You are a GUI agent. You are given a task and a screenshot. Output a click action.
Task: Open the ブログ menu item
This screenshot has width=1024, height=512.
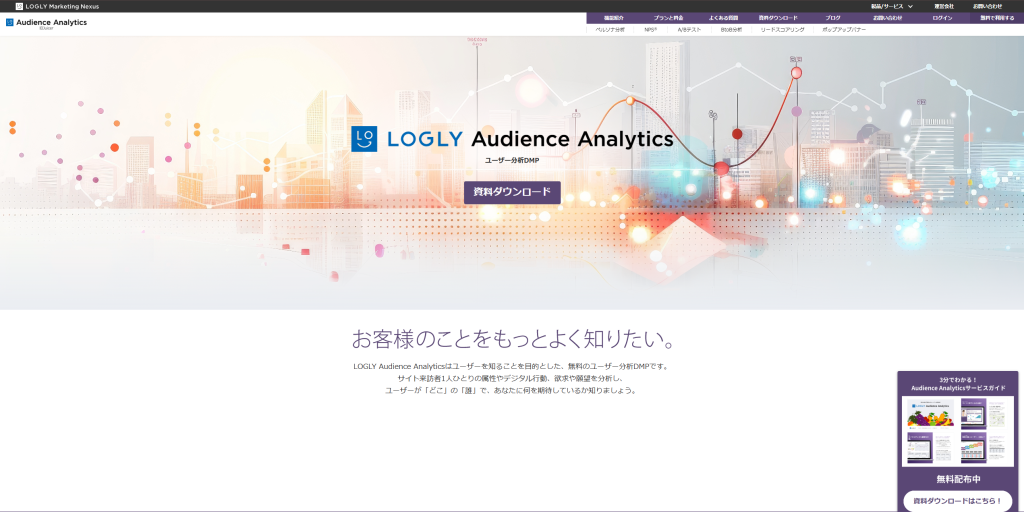(833, 18)
